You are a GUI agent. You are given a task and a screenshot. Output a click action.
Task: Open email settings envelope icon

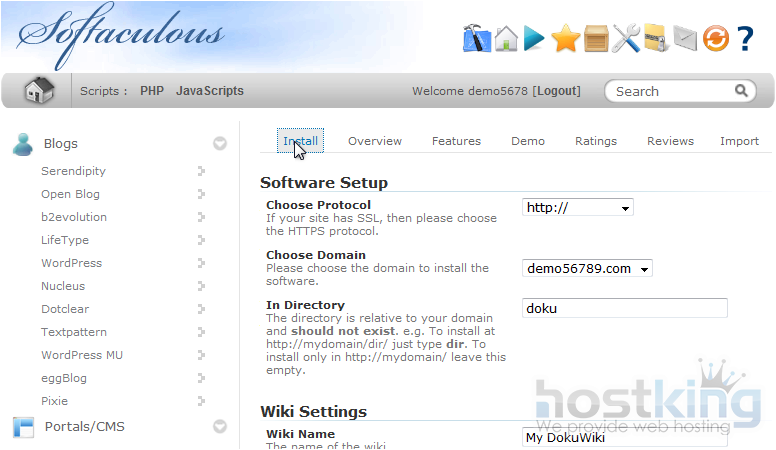pos(684,38)
